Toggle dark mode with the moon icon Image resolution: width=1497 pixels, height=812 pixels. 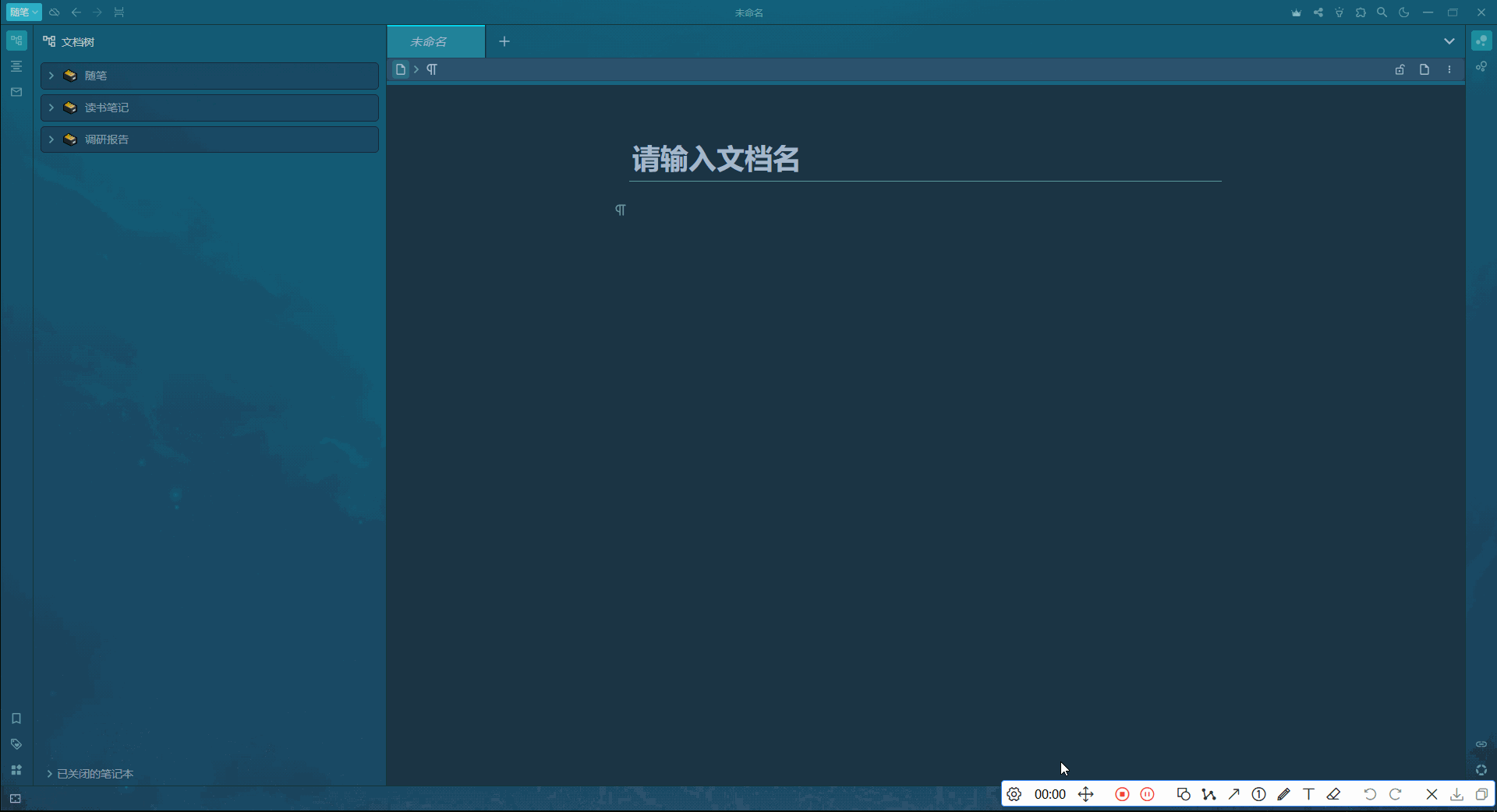click(1403, 12)
